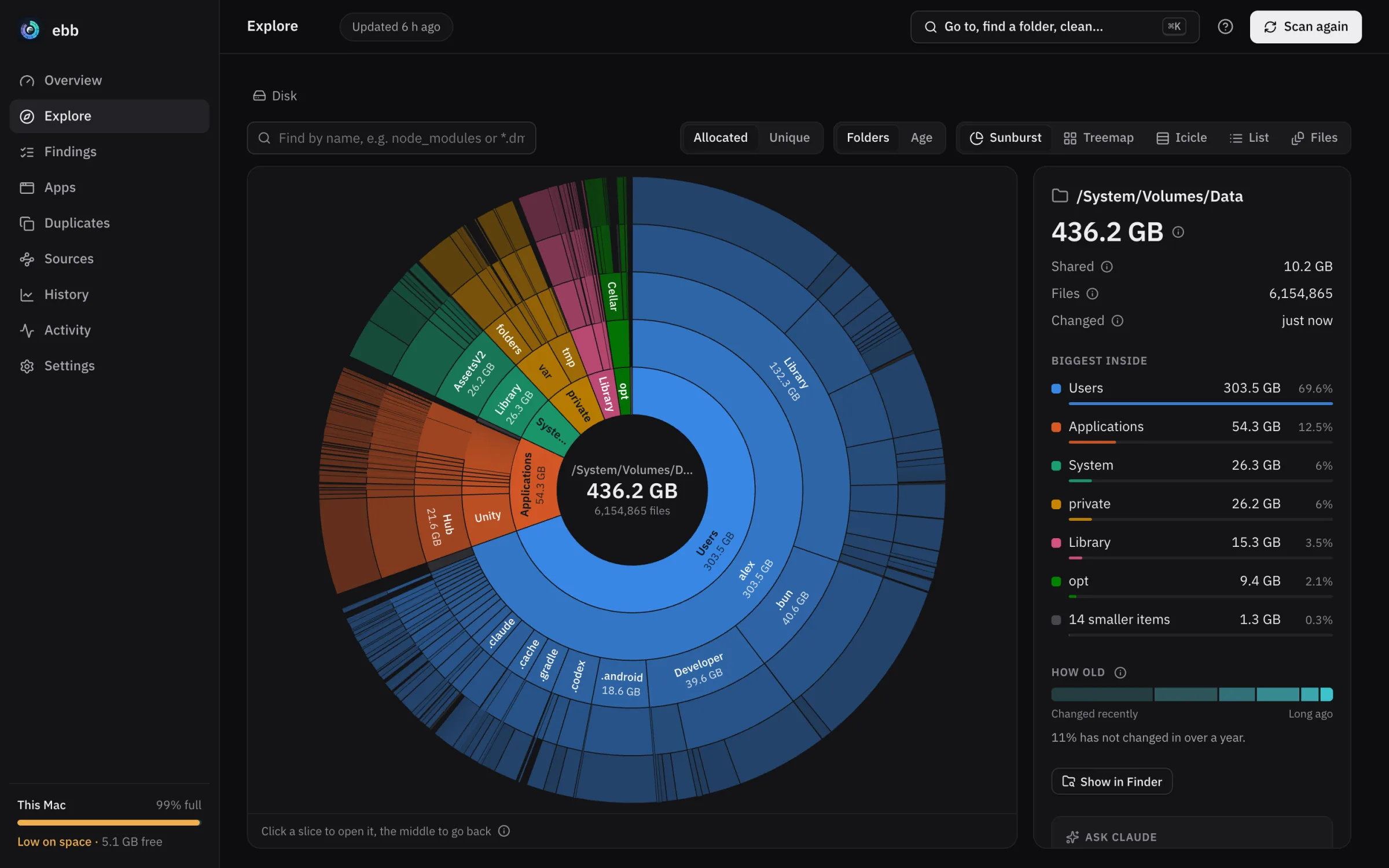Focus the Find by name search field
Image resolution: width=1389 pixels, height=868 pixels.
391,138
